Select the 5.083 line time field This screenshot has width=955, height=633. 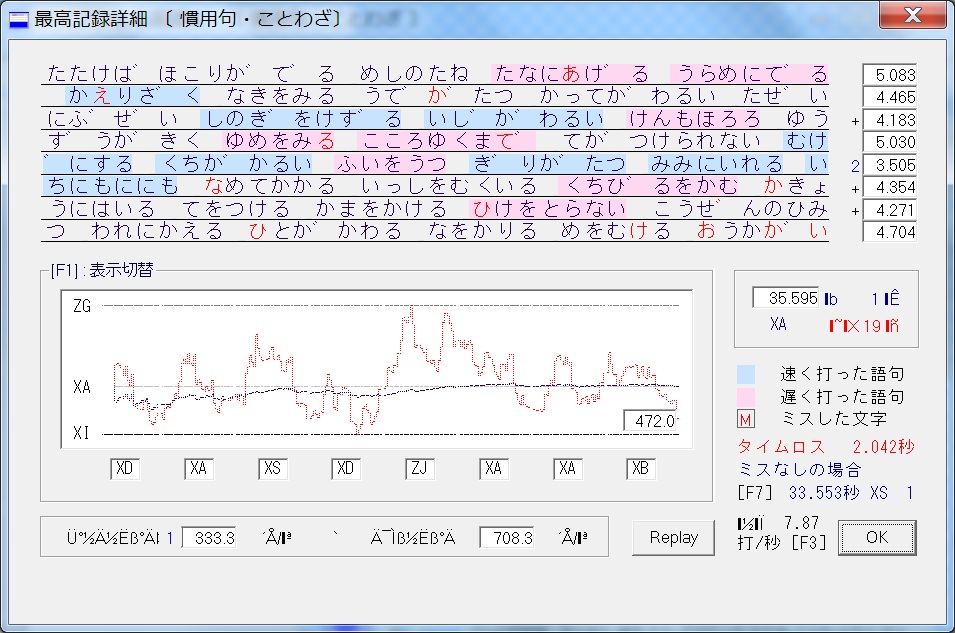889,75
